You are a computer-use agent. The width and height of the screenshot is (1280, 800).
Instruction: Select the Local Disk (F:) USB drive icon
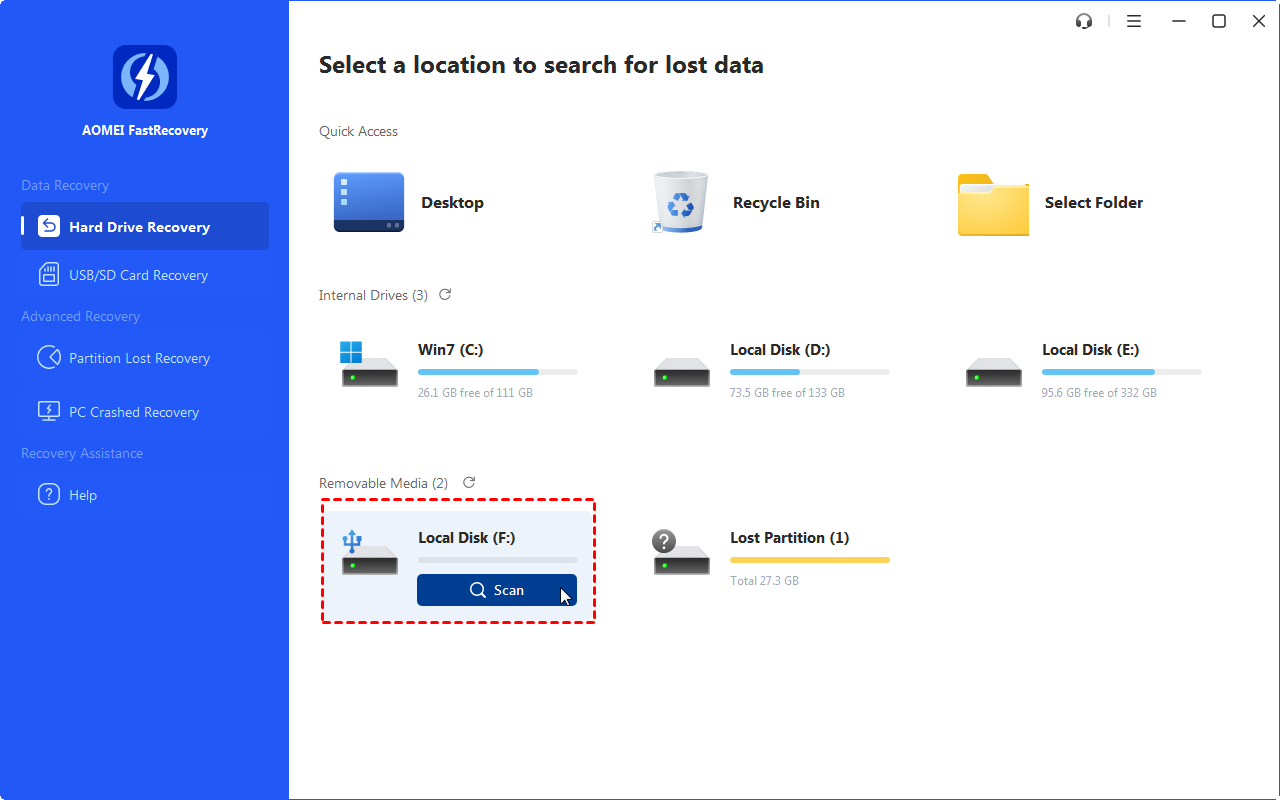point(369,553)
